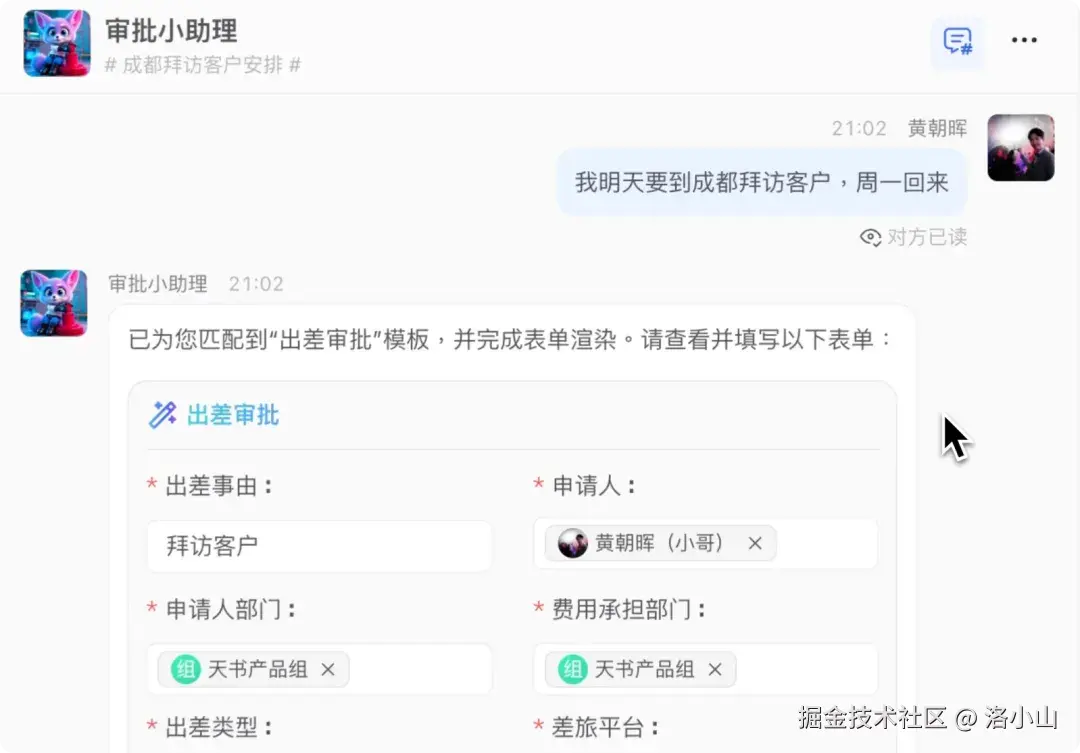This screenshot has width=1080, height=753.
Task: Click the 审批小助理 avatar in header
Action: click(x=57, y=43)
